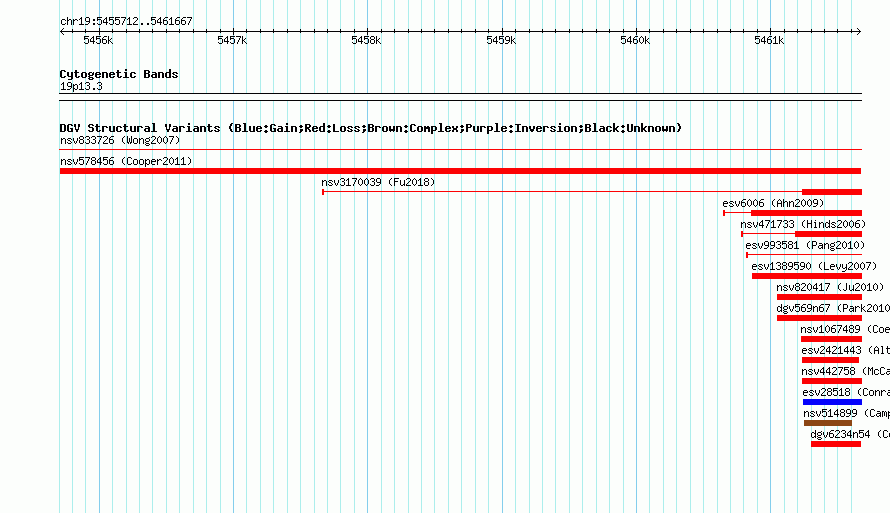Select esv993581 (Pang2010) label
This screenshot has height=513, width=890.
(805, 245)
